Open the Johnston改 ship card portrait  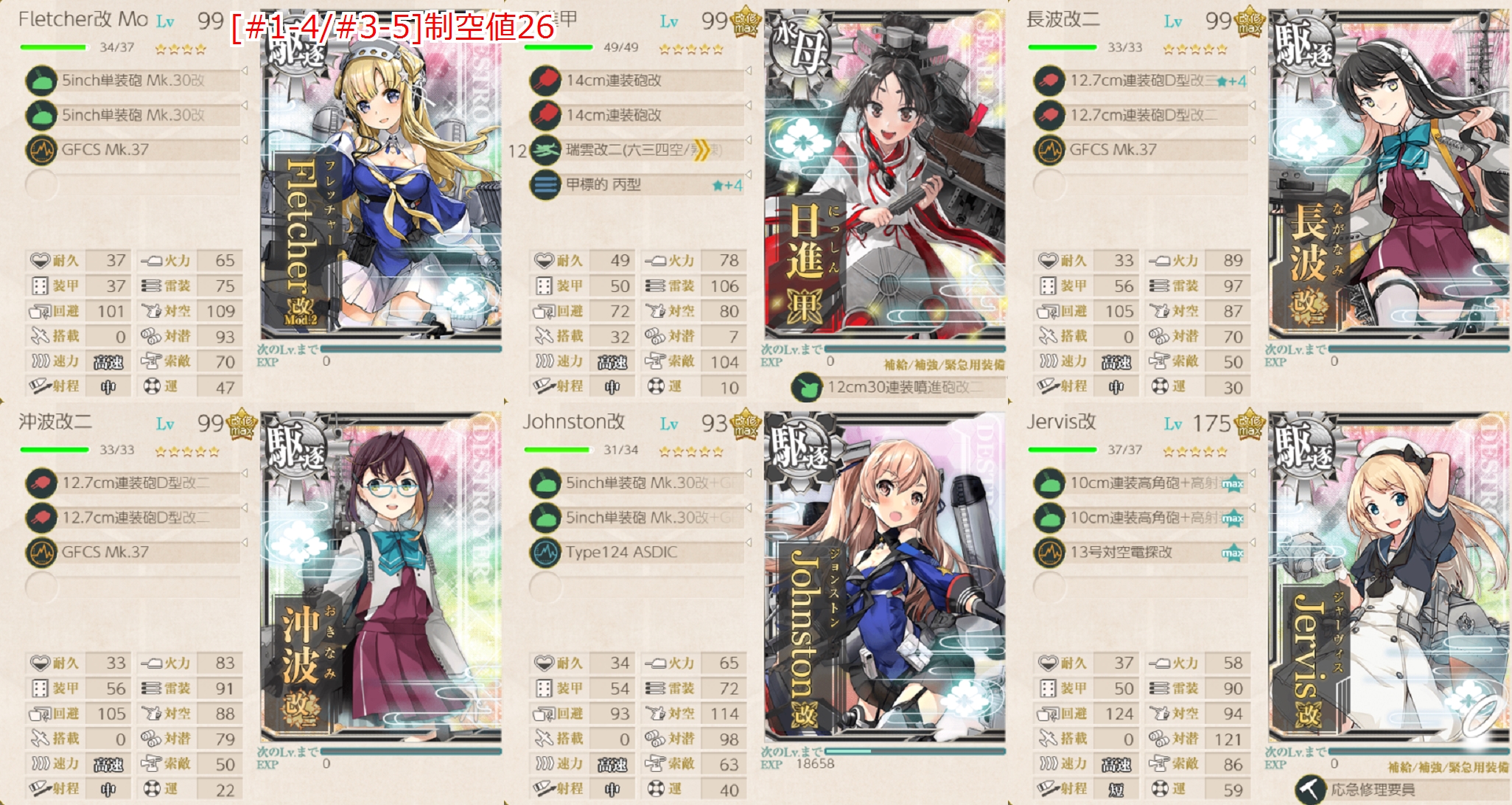[885, 576]
